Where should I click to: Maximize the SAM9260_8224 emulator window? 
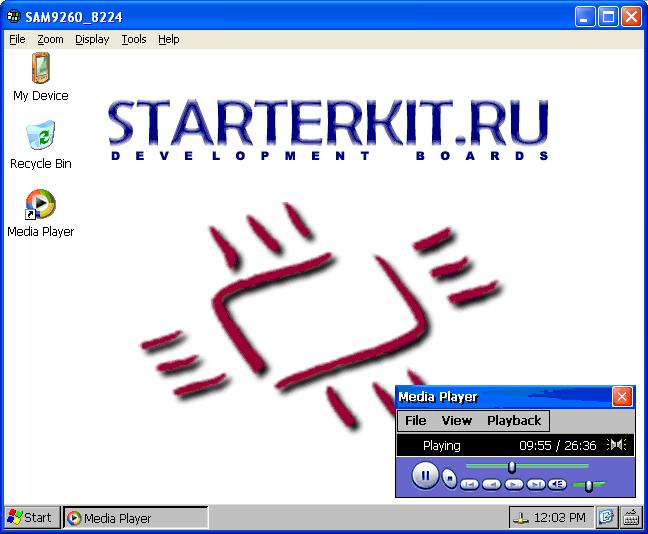(608, 17)
